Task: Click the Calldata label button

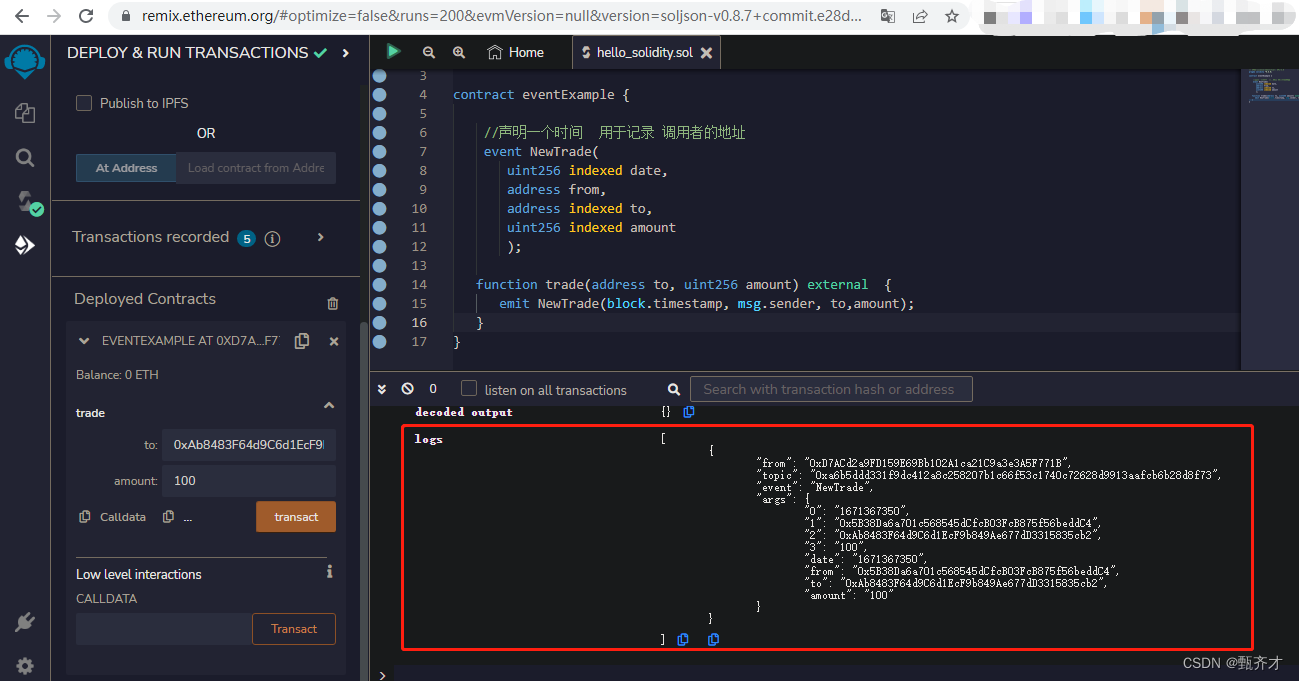Action: 123,517
